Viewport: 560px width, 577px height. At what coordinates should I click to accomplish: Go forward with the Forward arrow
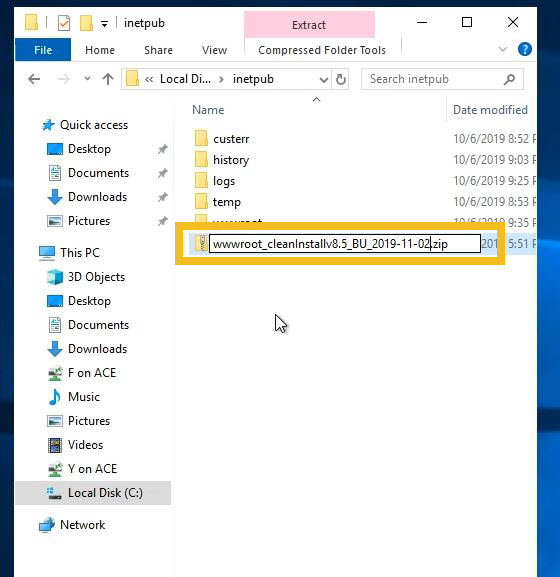63,79
